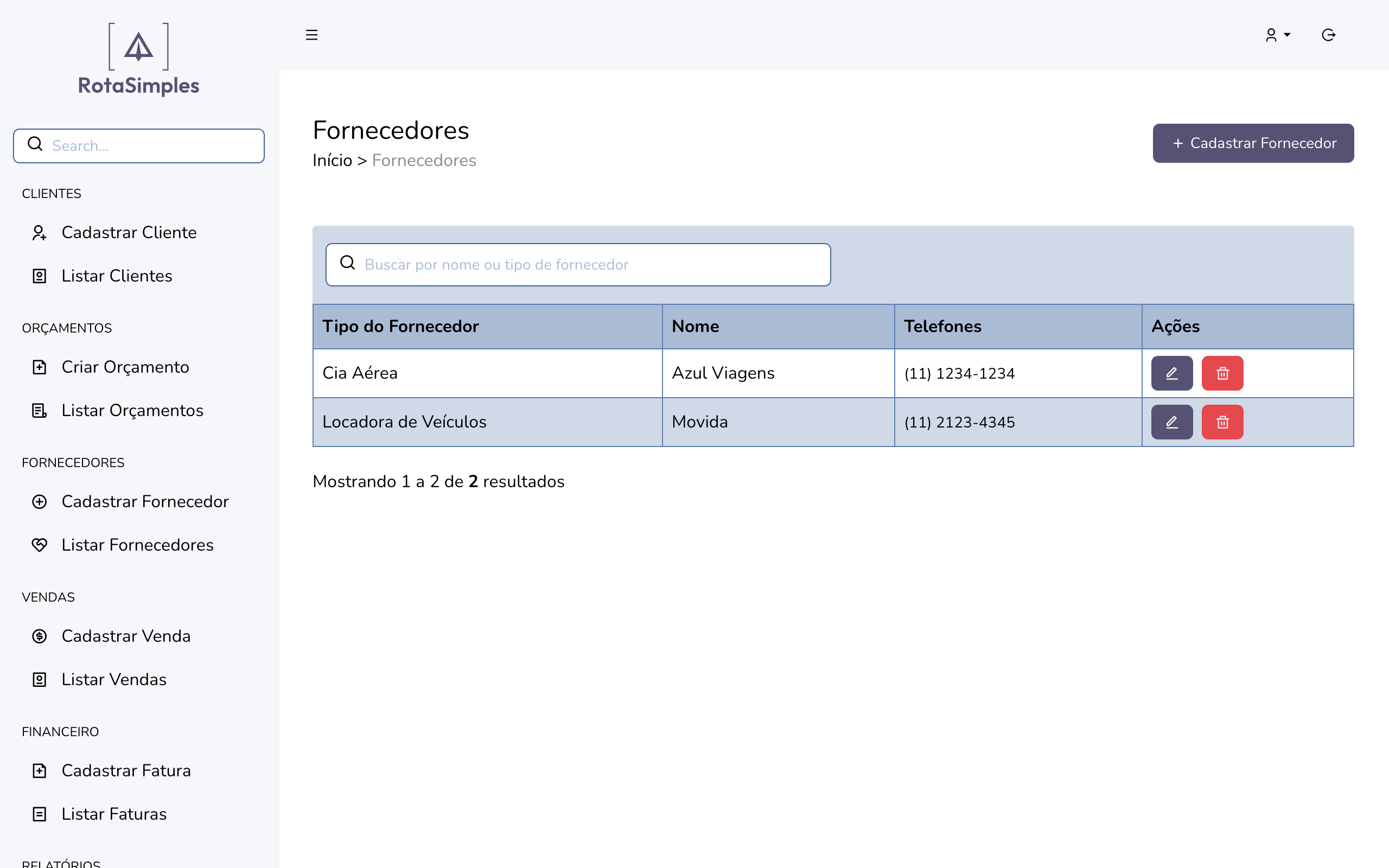Click the dollar icon beside Cadastrar Venda
This screenshot has height=868, width=1389.
pyautogui.click(x=39, y=636)
